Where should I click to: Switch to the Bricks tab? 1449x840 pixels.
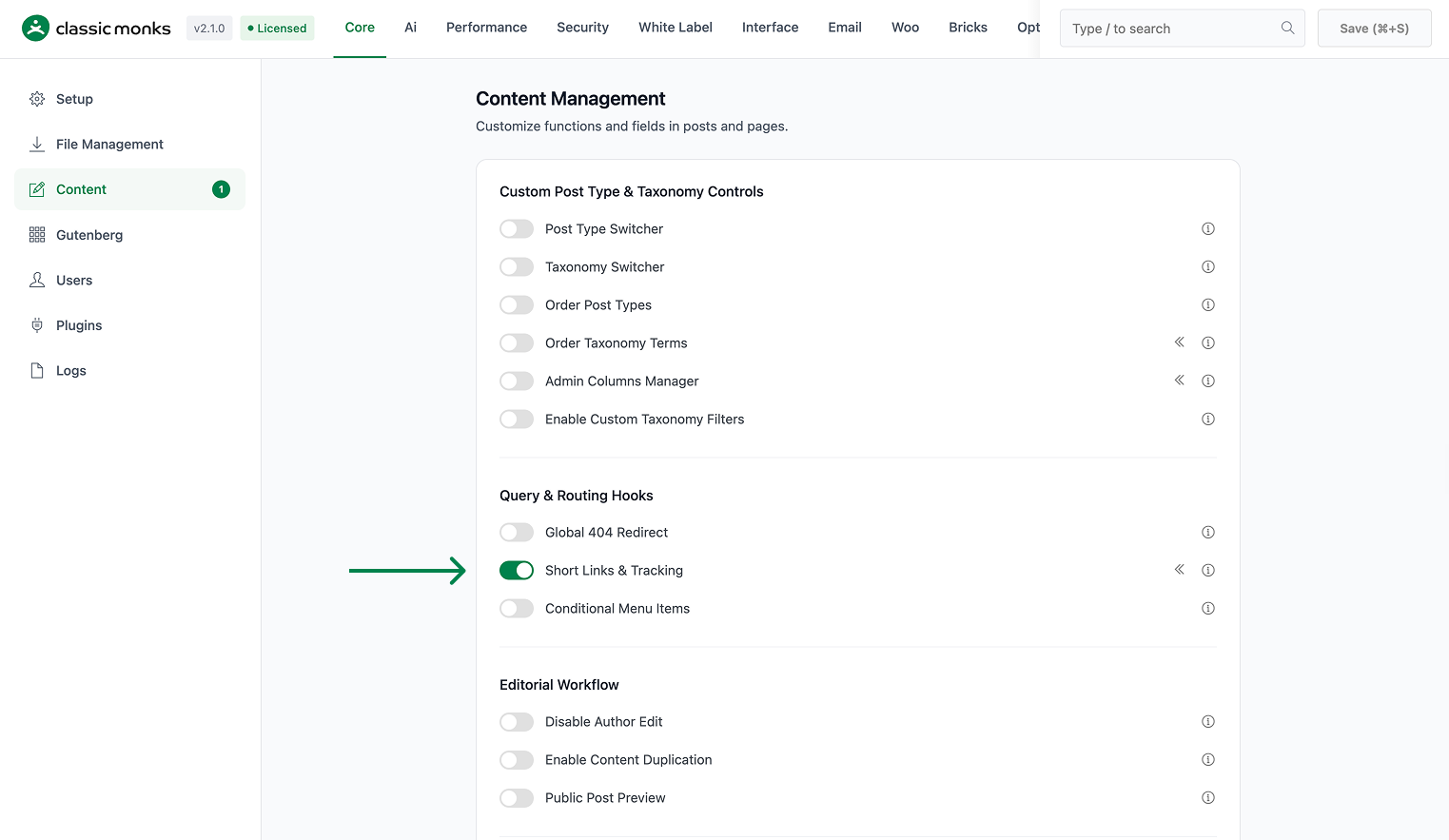click(x=968, y=28)
